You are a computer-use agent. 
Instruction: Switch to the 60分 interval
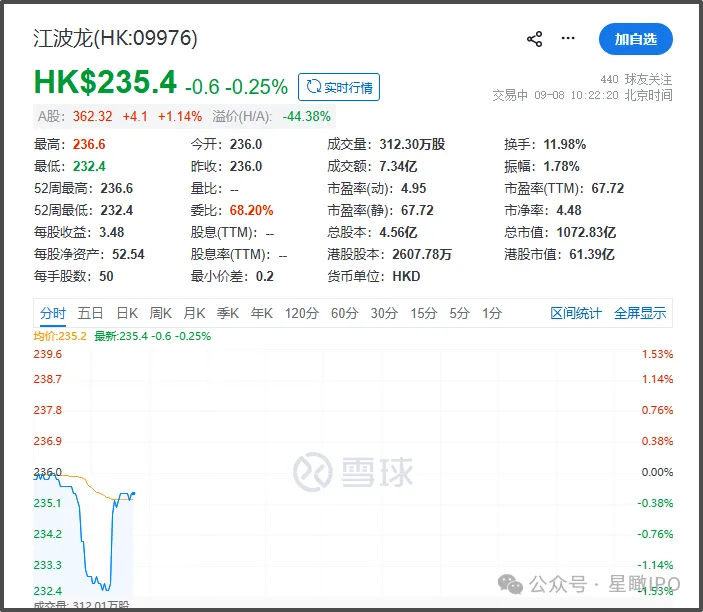click(x=345, y=313)
